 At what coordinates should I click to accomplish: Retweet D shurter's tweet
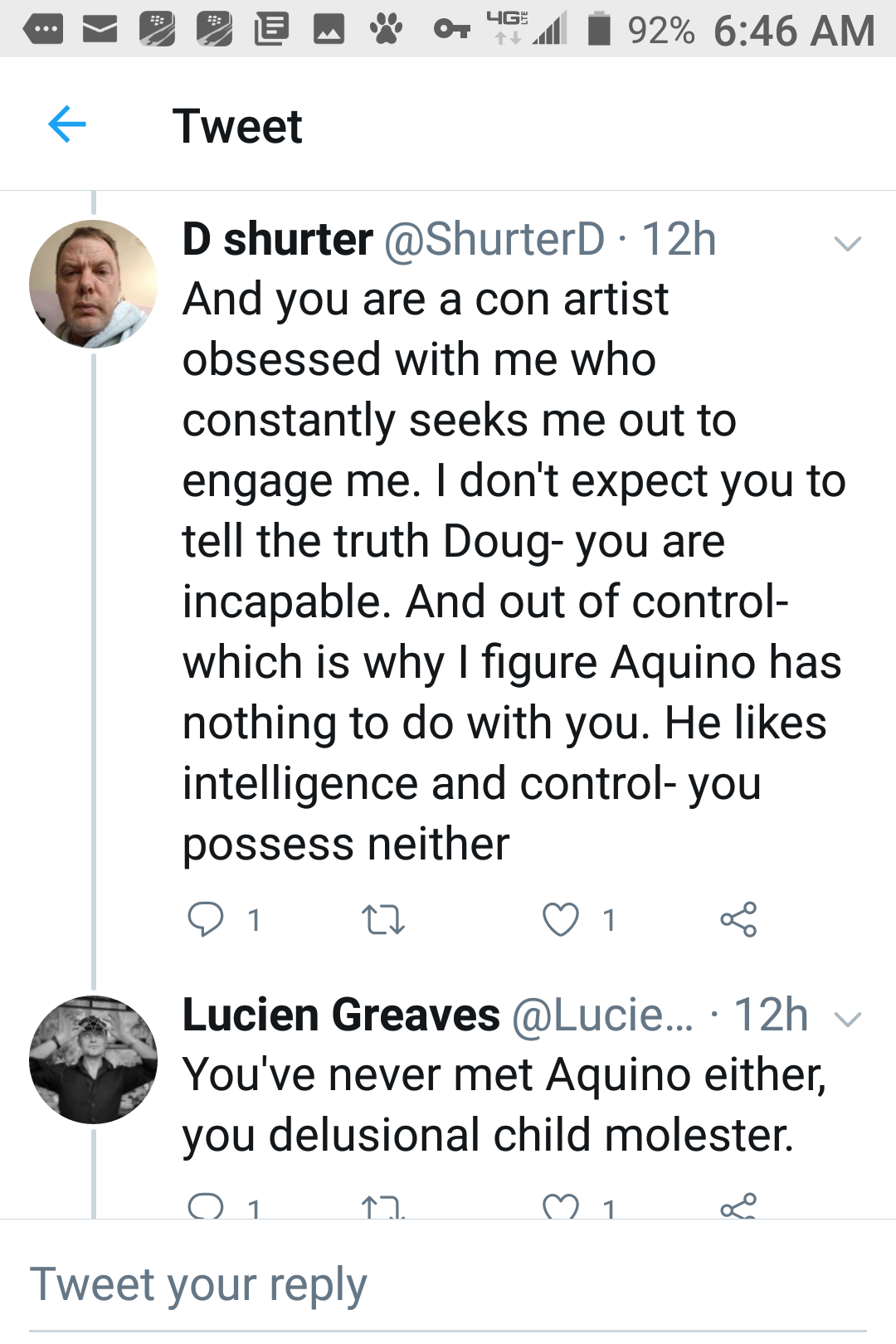383,919
